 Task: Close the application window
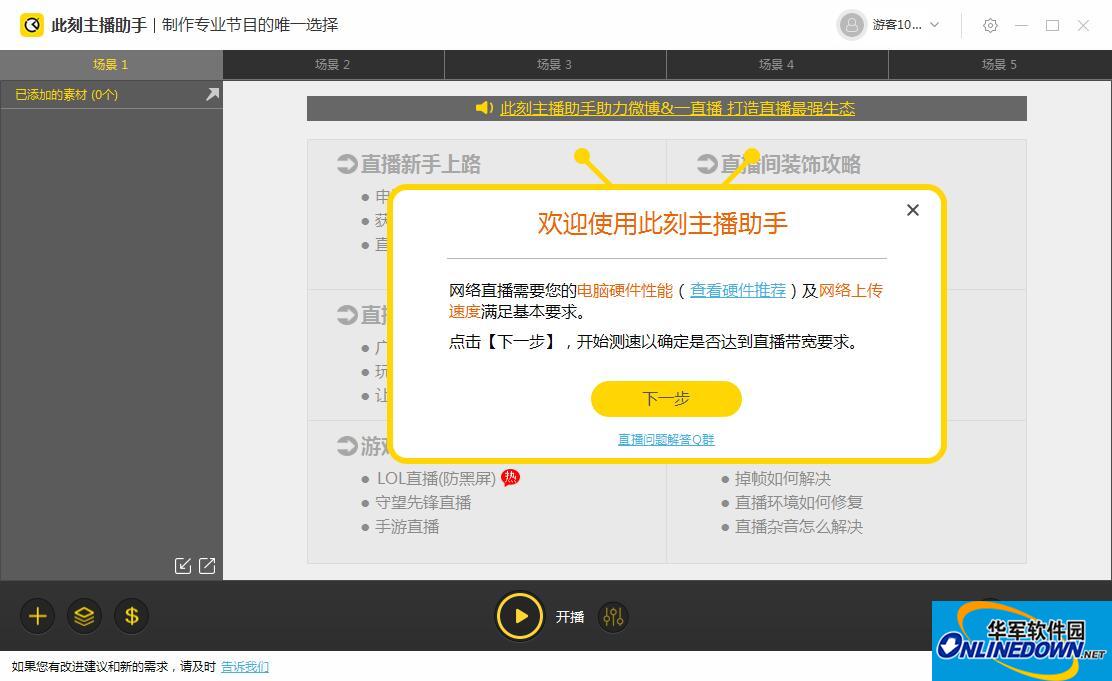(1083, 26)
